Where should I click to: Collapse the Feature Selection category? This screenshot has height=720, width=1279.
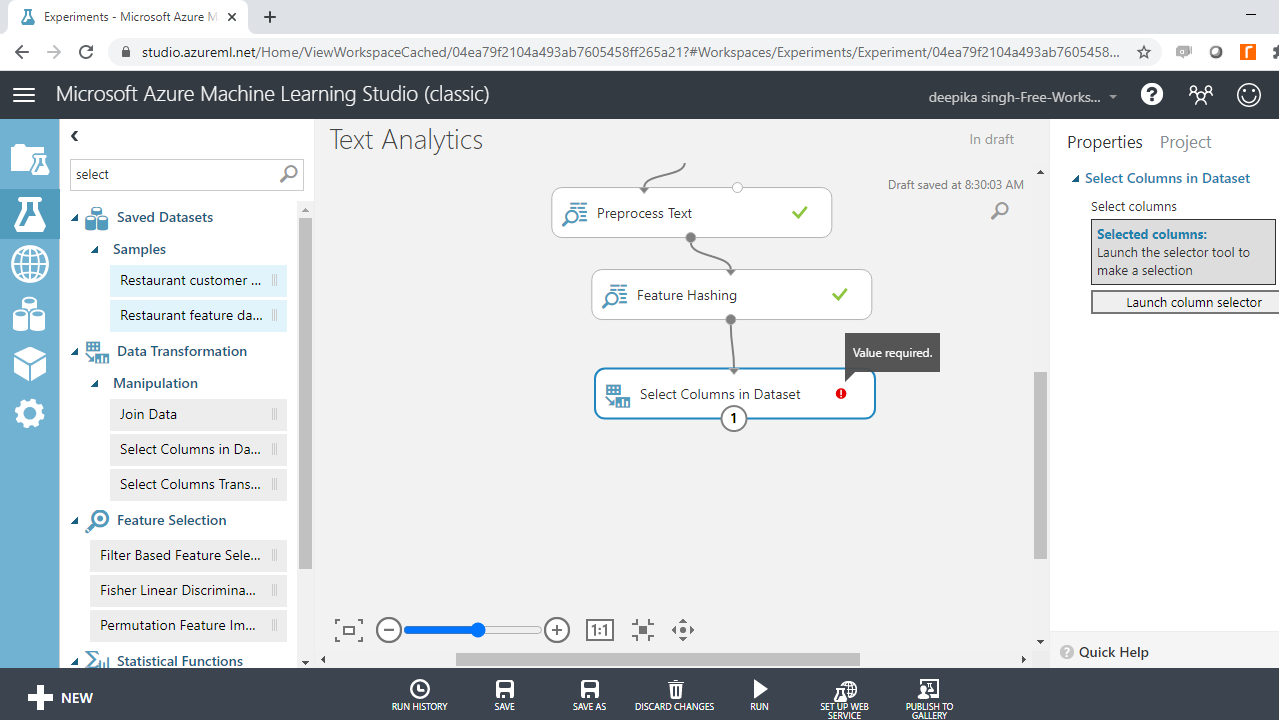click(75, 520)
